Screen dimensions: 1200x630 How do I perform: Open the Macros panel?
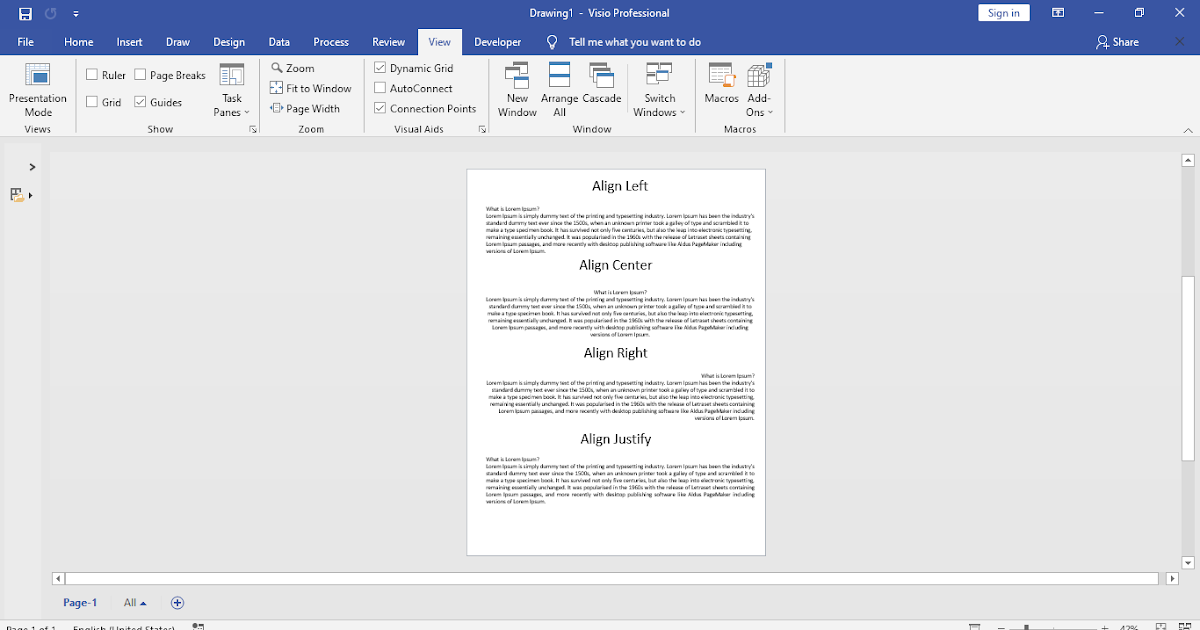pos(721,89)
